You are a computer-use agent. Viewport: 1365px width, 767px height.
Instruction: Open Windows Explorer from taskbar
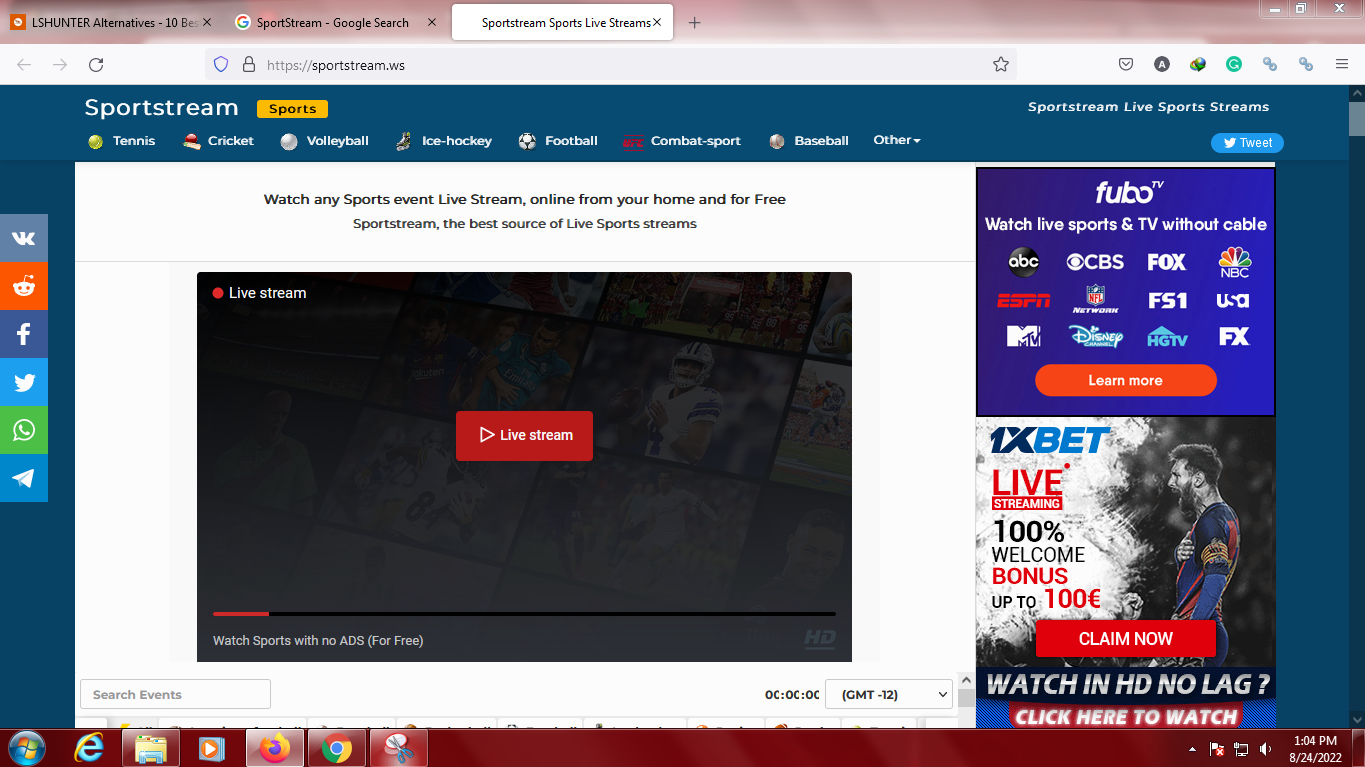click(151, 748)
